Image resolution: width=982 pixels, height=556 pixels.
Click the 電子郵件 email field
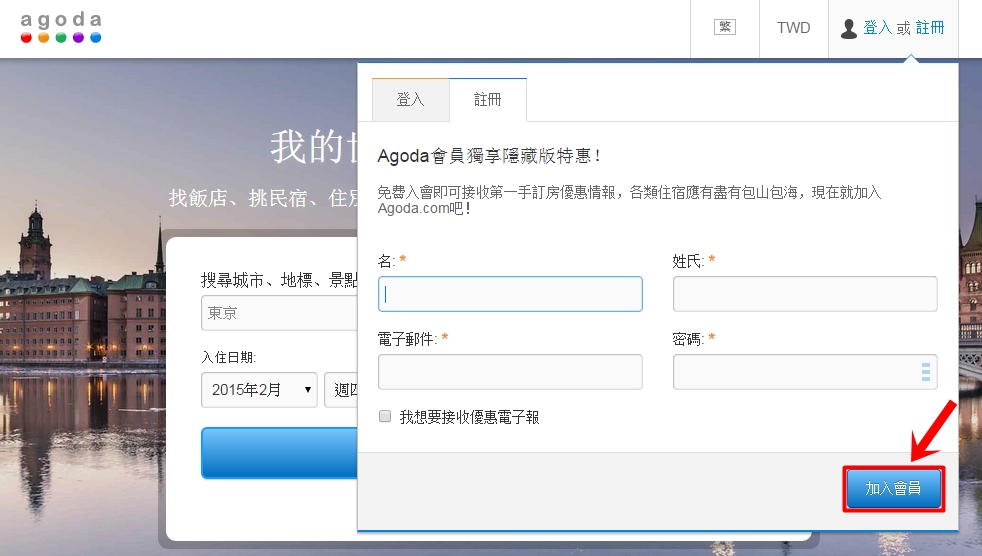coord(510,372)
